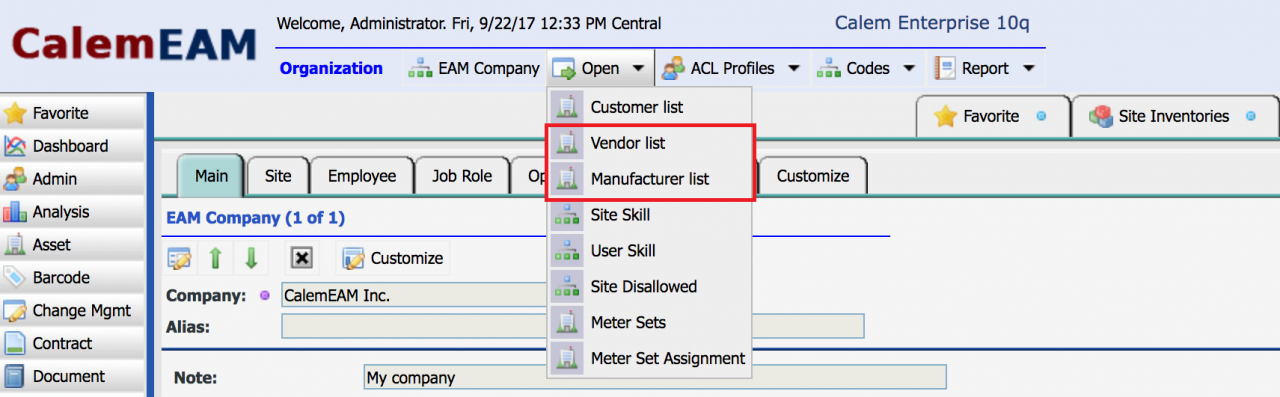Click the EAM Company org chart icon
Viewport: 1280px width, 397px height.
coord(420,68)
